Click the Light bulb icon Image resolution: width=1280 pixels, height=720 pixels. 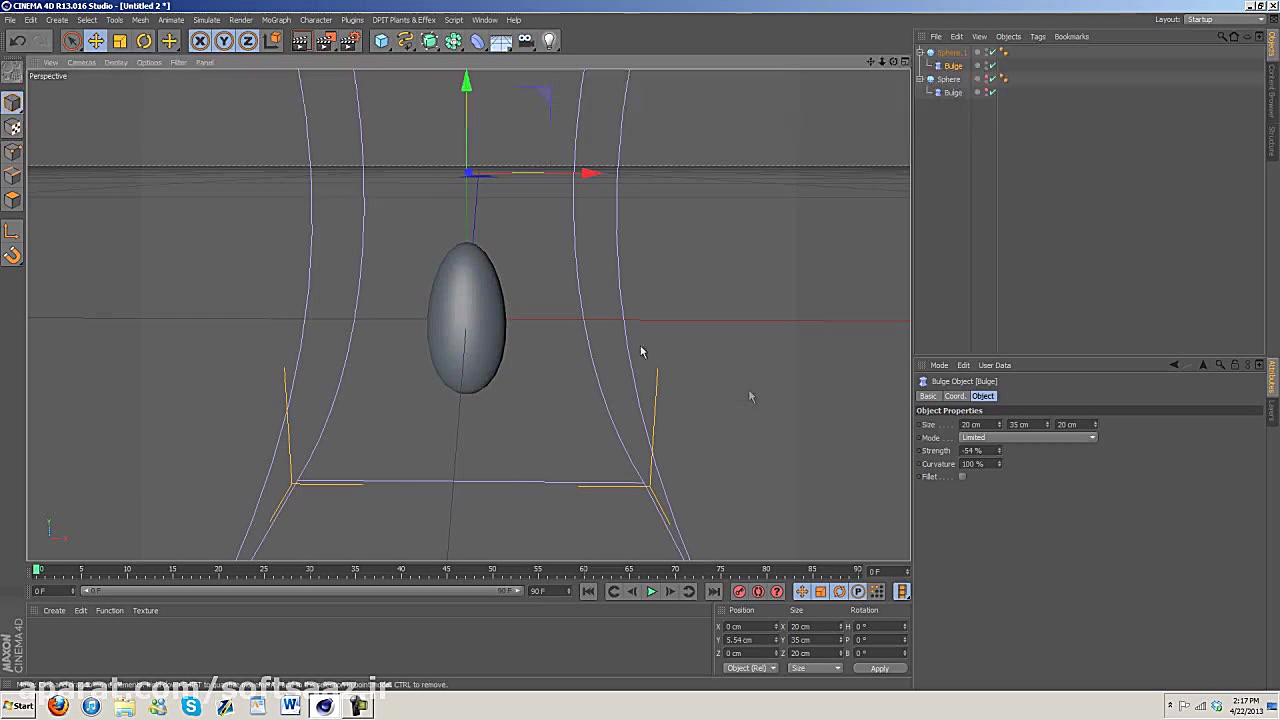(x=549, y=41)
